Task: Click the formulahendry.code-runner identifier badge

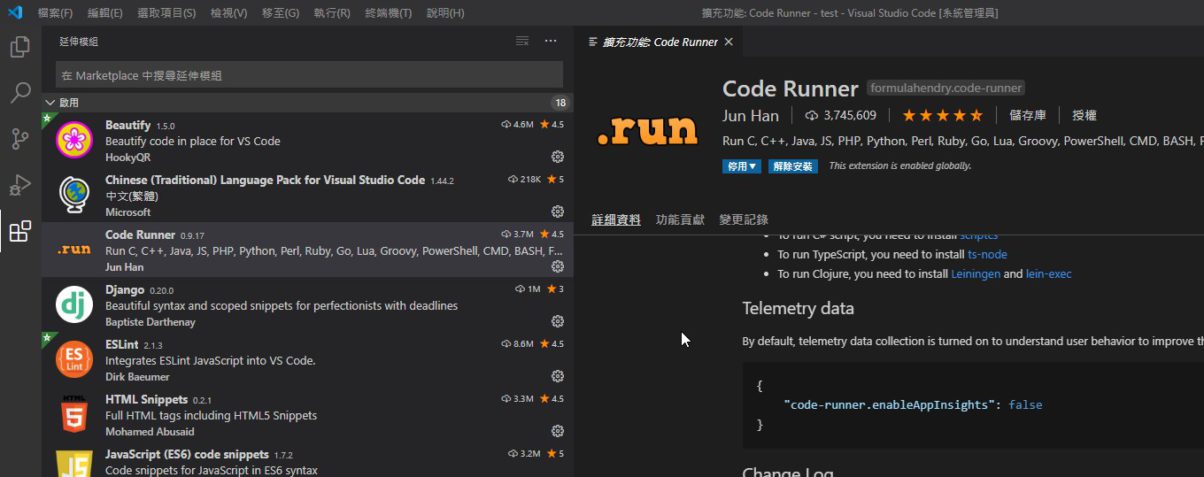Action: coord(945,88)
